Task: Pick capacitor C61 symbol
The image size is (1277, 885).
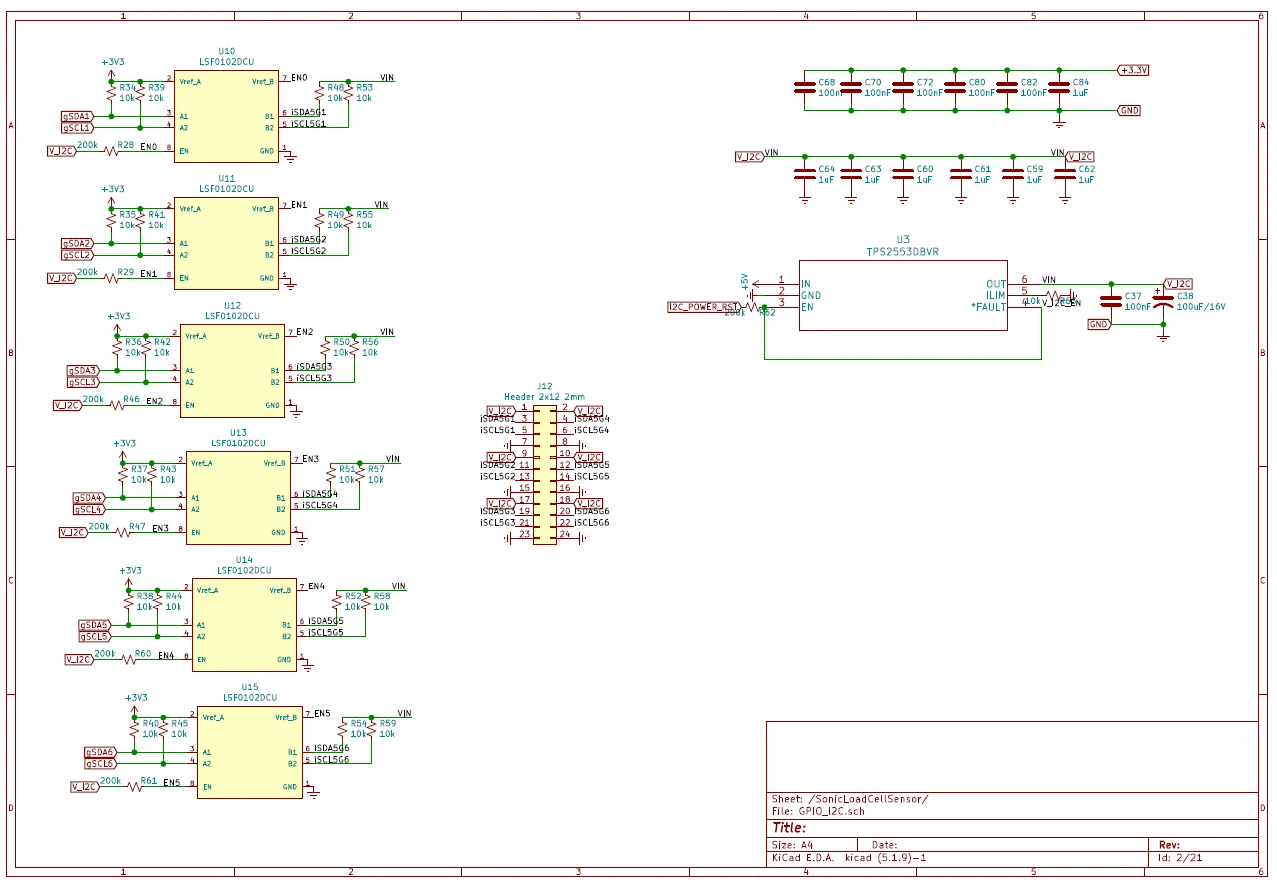Action: pyautogui.click(x=960, y=174)
